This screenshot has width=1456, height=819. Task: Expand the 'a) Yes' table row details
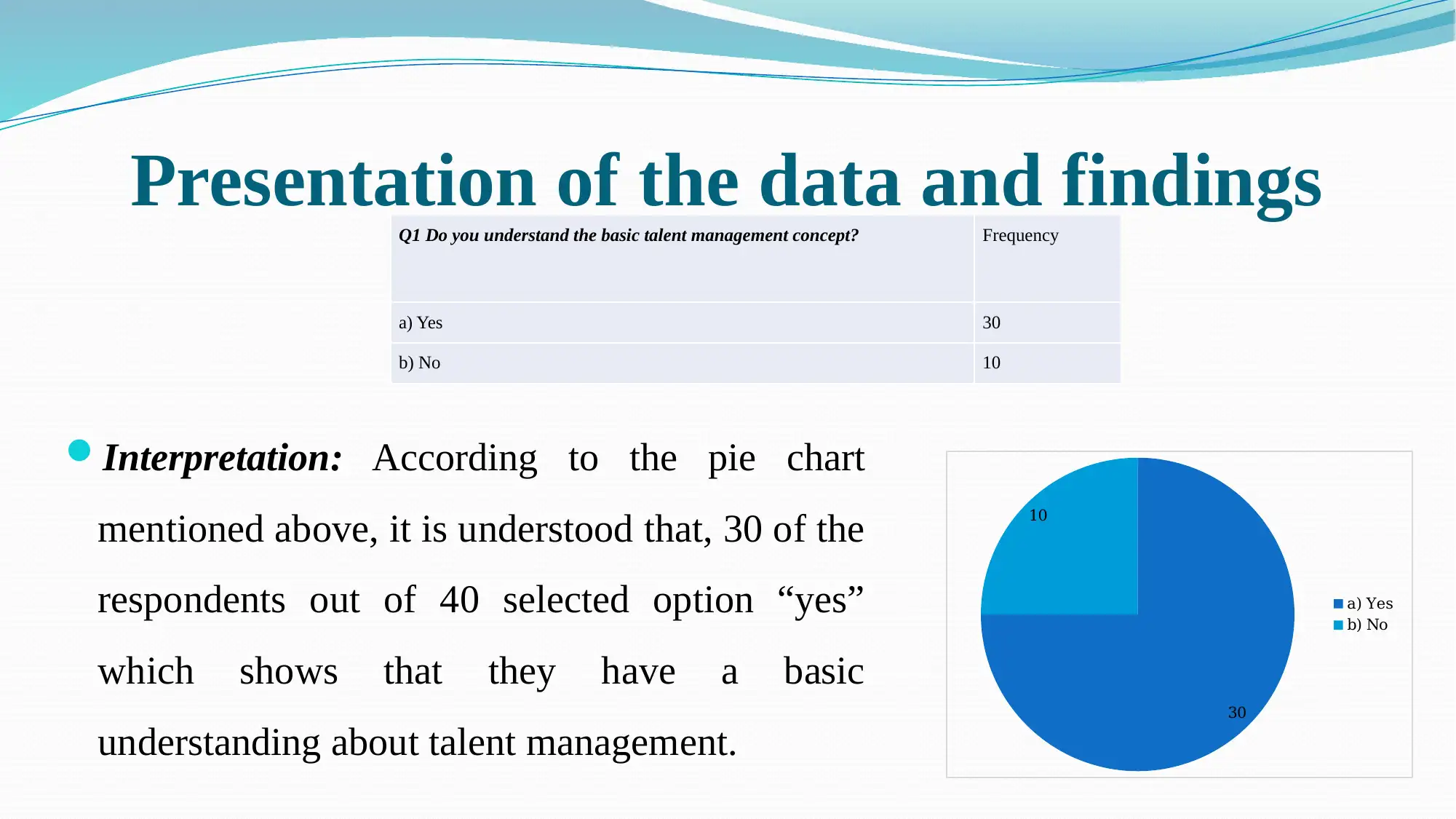pyautogui.click(x=682, y=322)
